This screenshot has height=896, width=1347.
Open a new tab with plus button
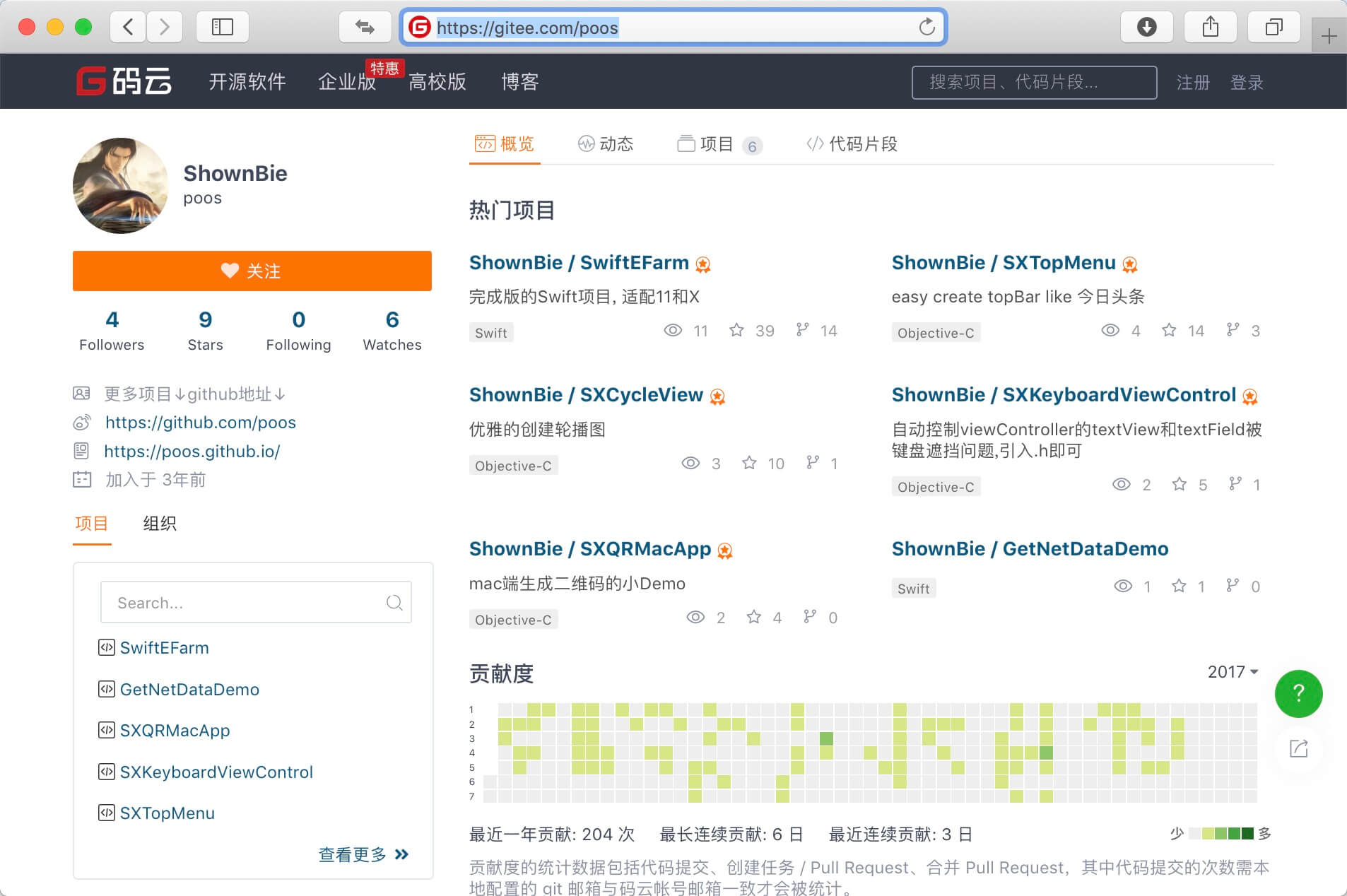[1329, 35]
